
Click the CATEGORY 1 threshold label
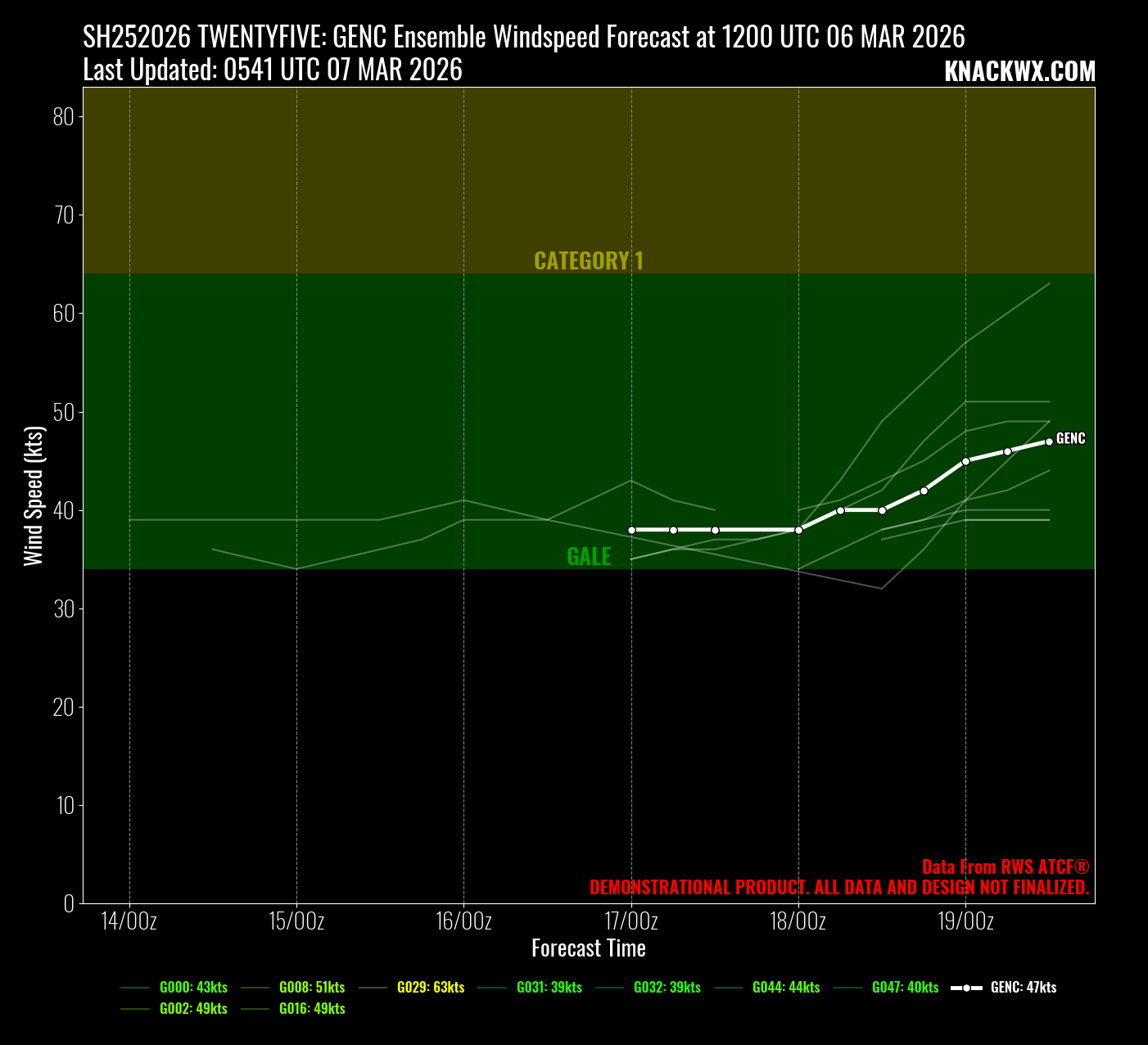pos(589,261)
